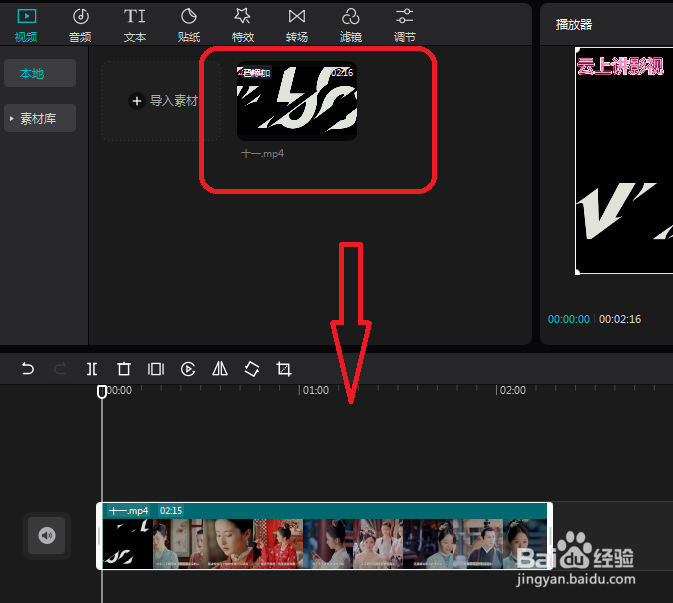Screen dimensions: 673x603
Task: Redo the last undone action
Action: (x=60, y=369)
